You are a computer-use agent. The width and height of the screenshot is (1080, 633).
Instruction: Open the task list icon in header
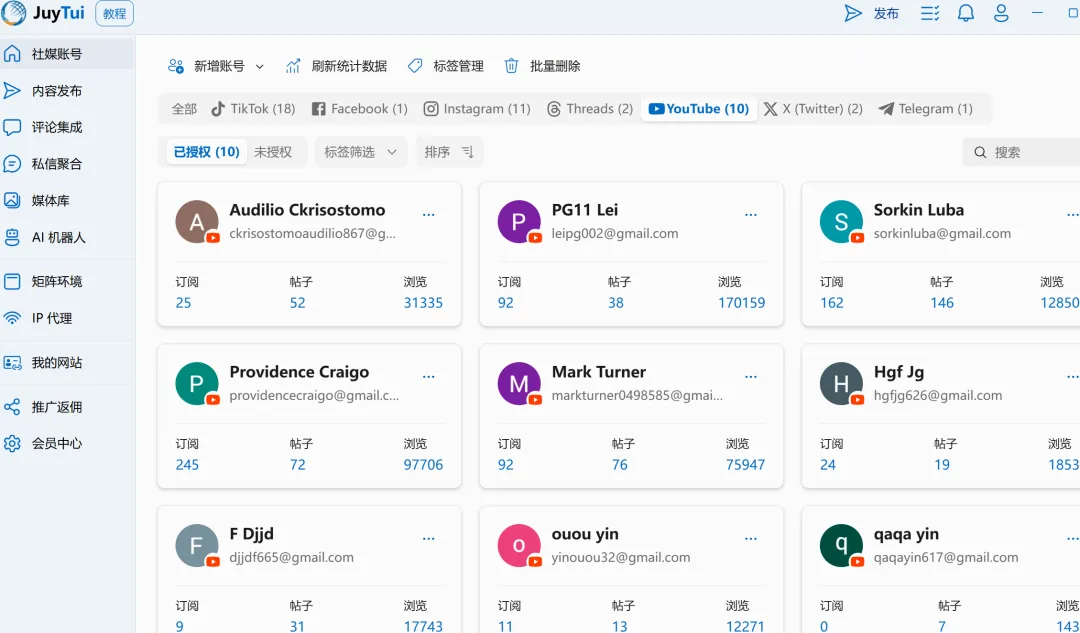pos(930,13)
